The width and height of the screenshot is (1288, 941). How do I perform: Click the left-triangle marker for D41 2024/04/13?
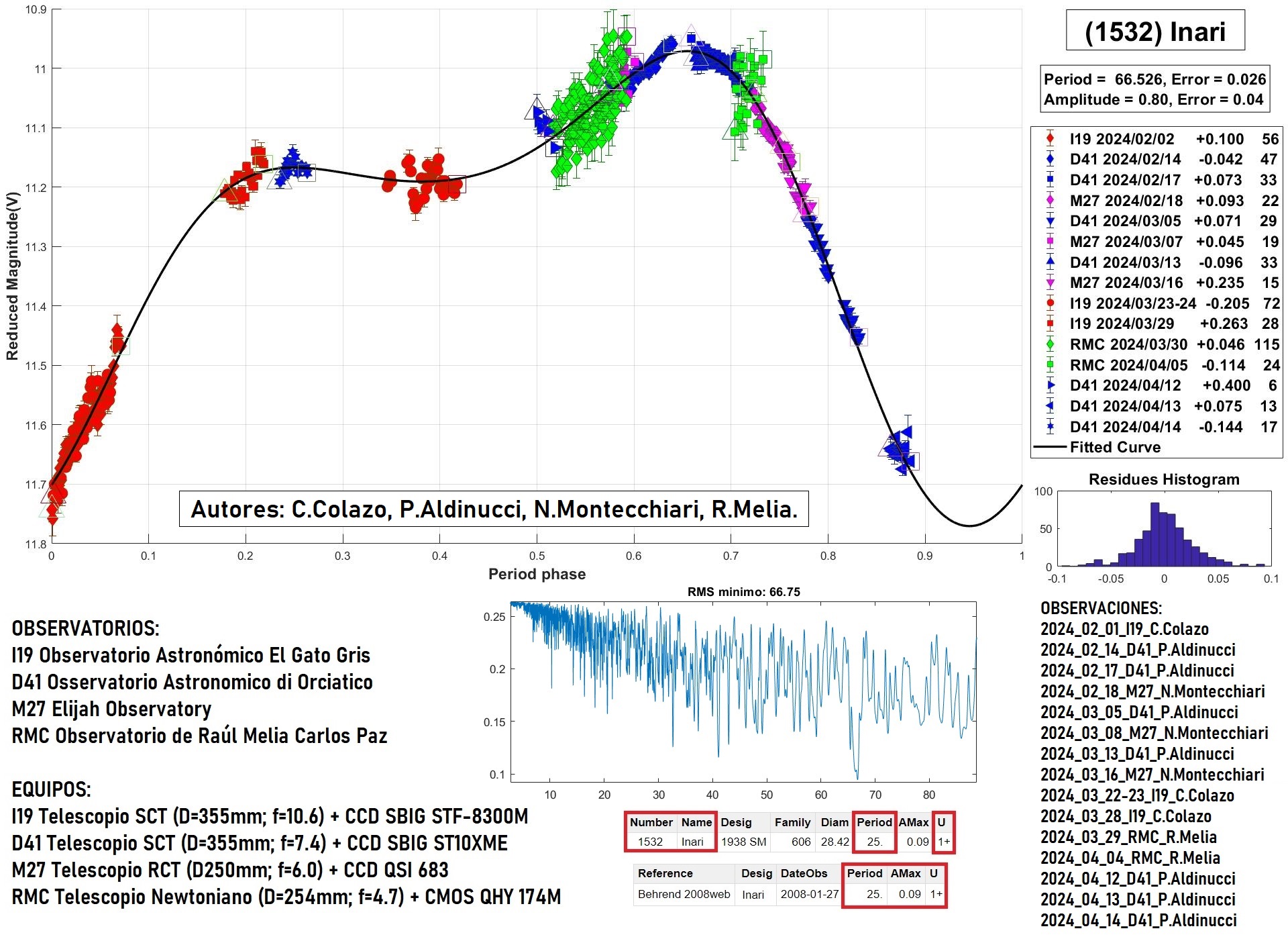pos(1050,406)
